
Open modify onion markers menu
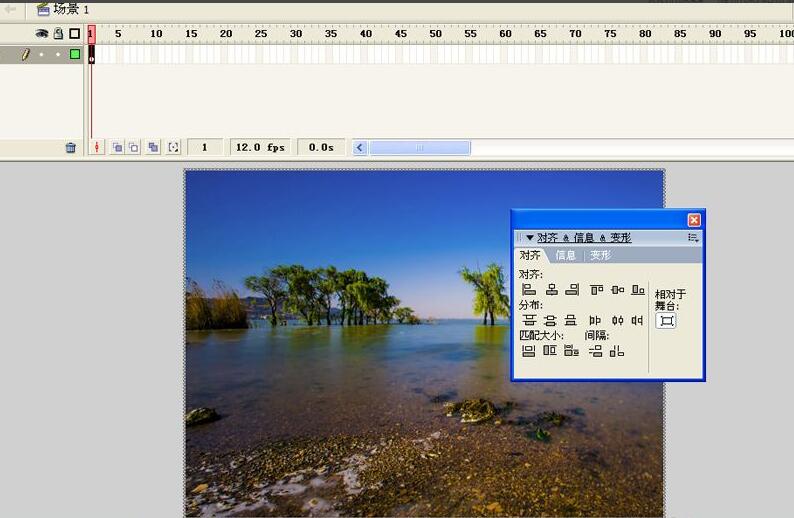coord(173,147)
